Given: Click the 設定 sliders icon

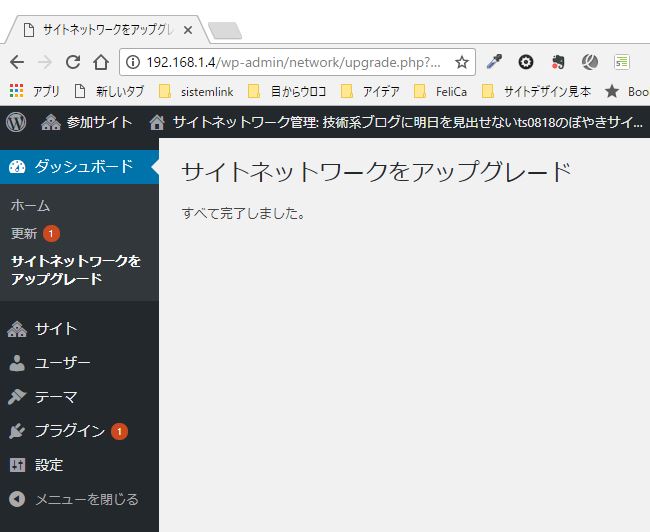Looking at the screenshot, I should pyautogui.click(x=17, y=465).
